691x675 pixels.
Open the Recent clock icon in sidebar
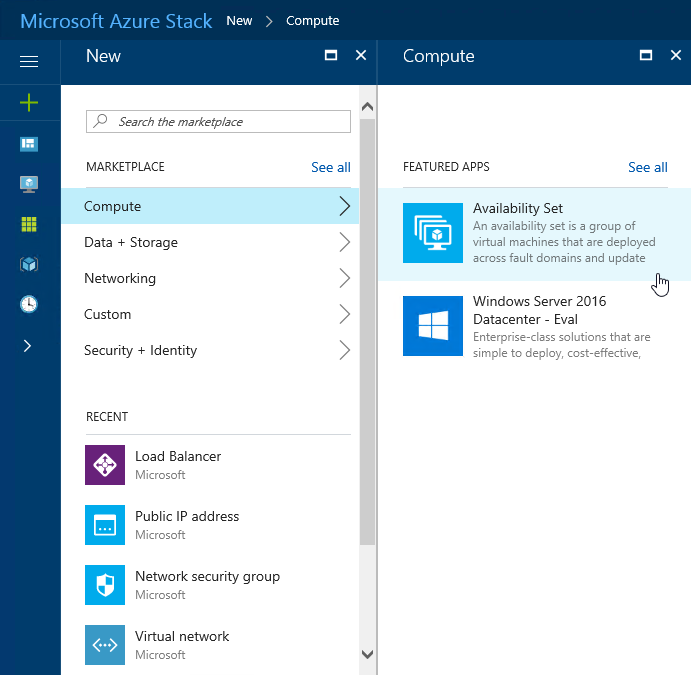(x=29, y=304)
